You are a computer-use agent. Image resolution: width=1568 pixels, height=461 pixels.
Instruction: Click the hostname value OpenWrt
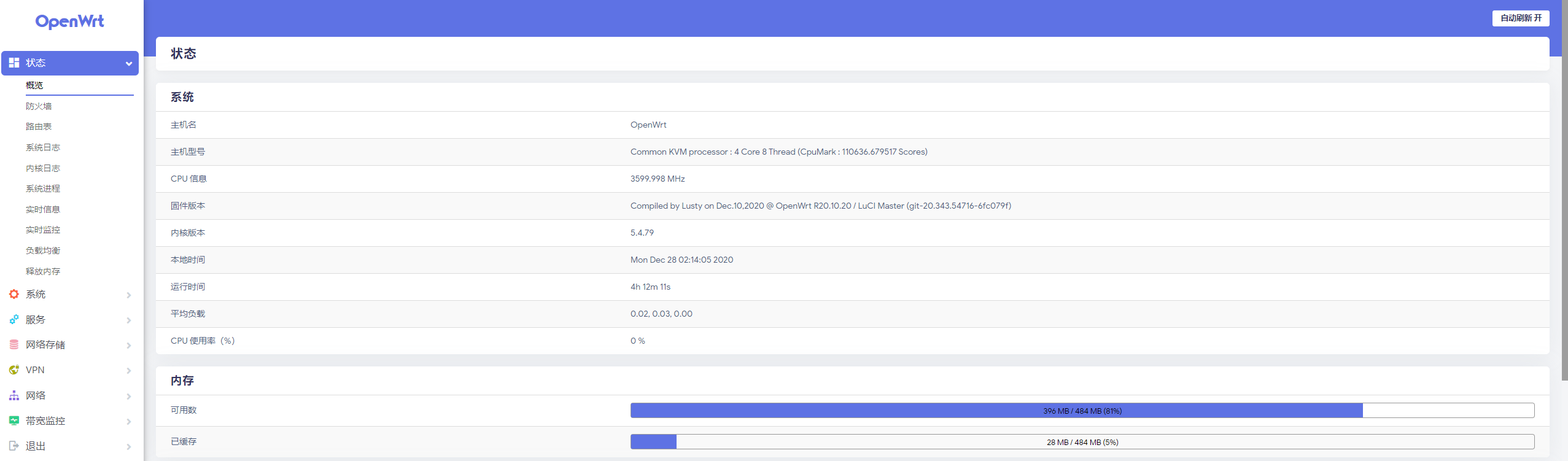point(648,125)
